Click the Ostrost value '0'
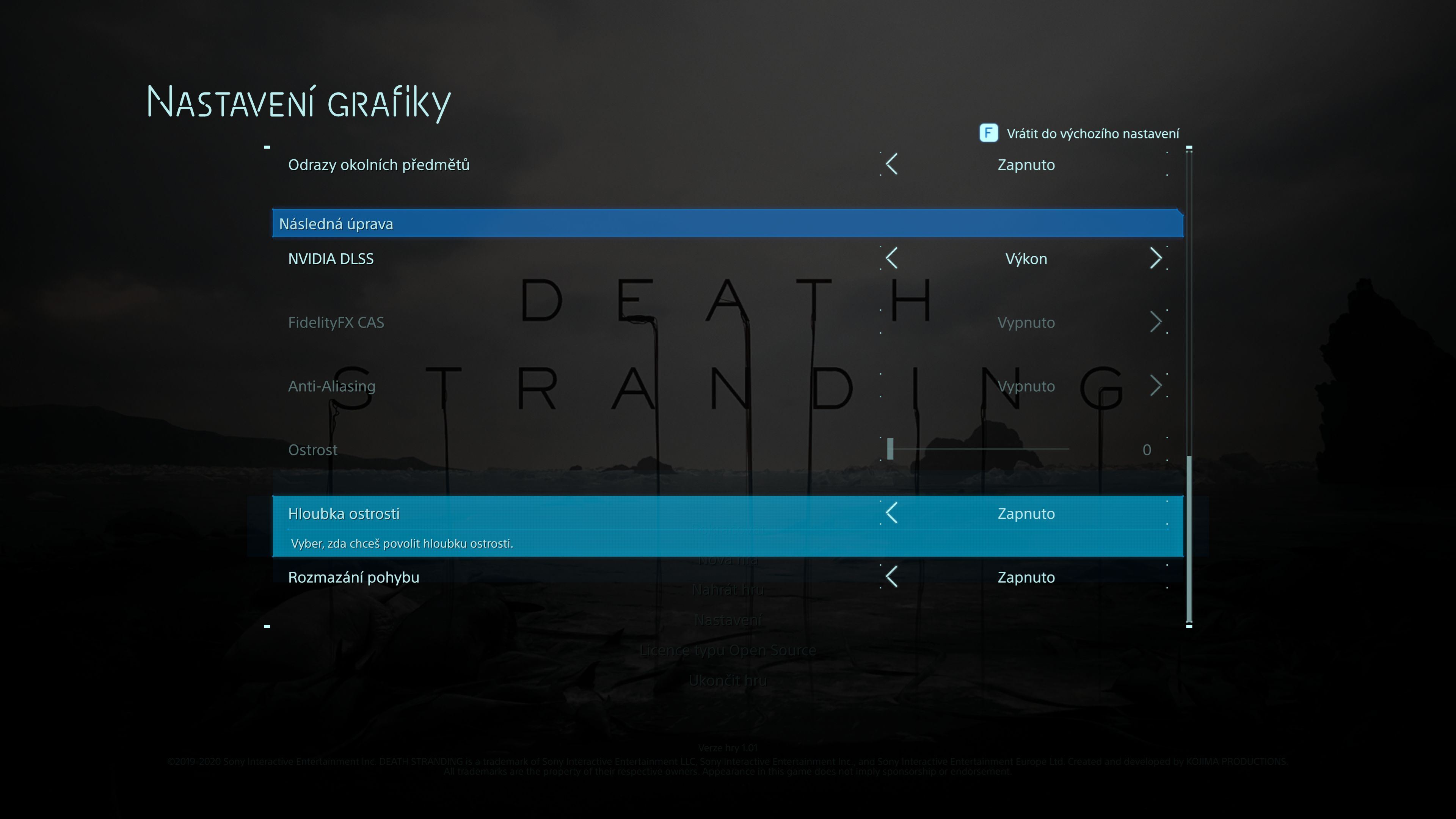This screenshot has height=819, width=1456. [x=1147, y=450]
